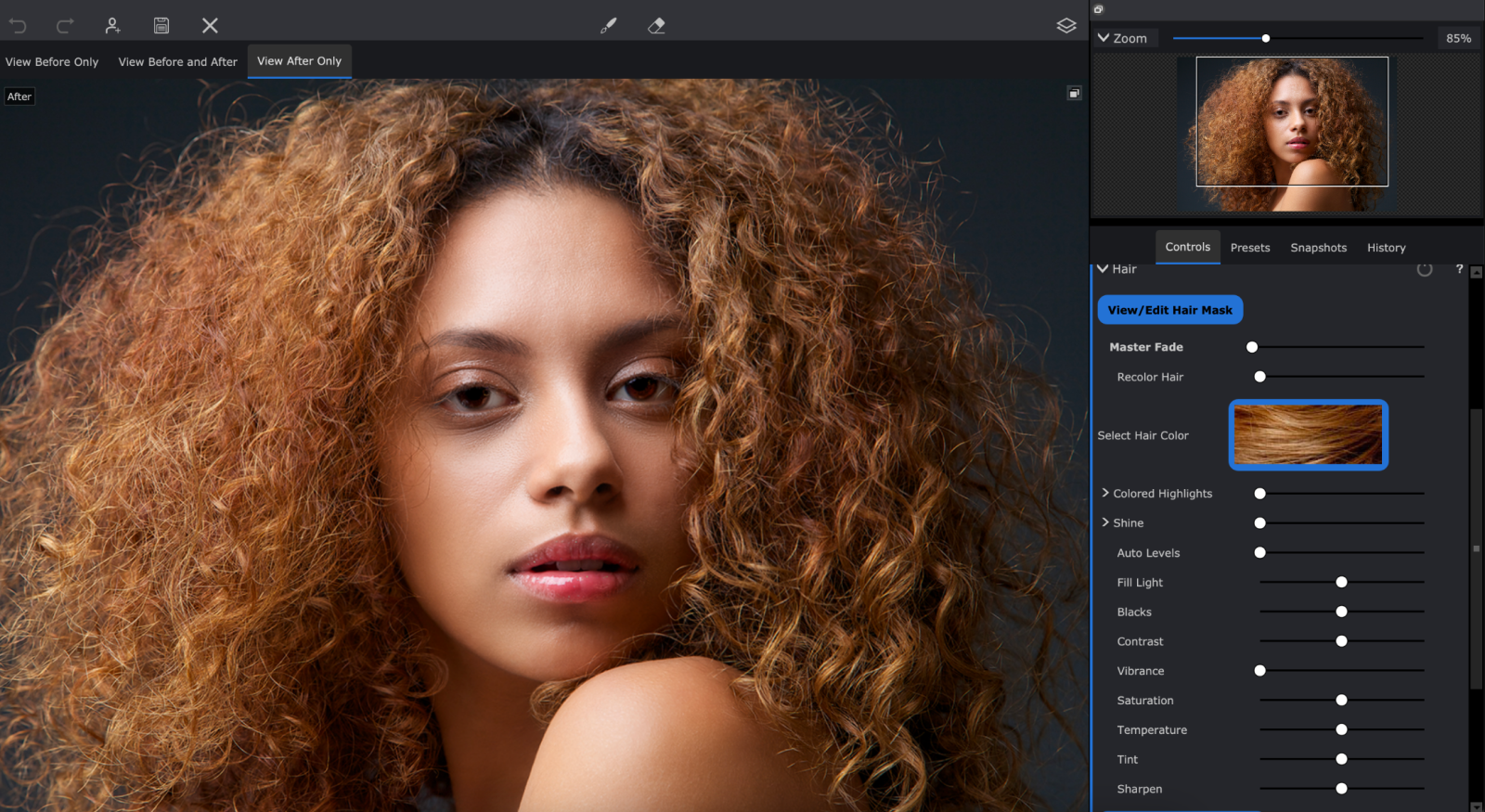
Task: Click View/Edit Hair Mask button
Action: tap(1169, 310)
